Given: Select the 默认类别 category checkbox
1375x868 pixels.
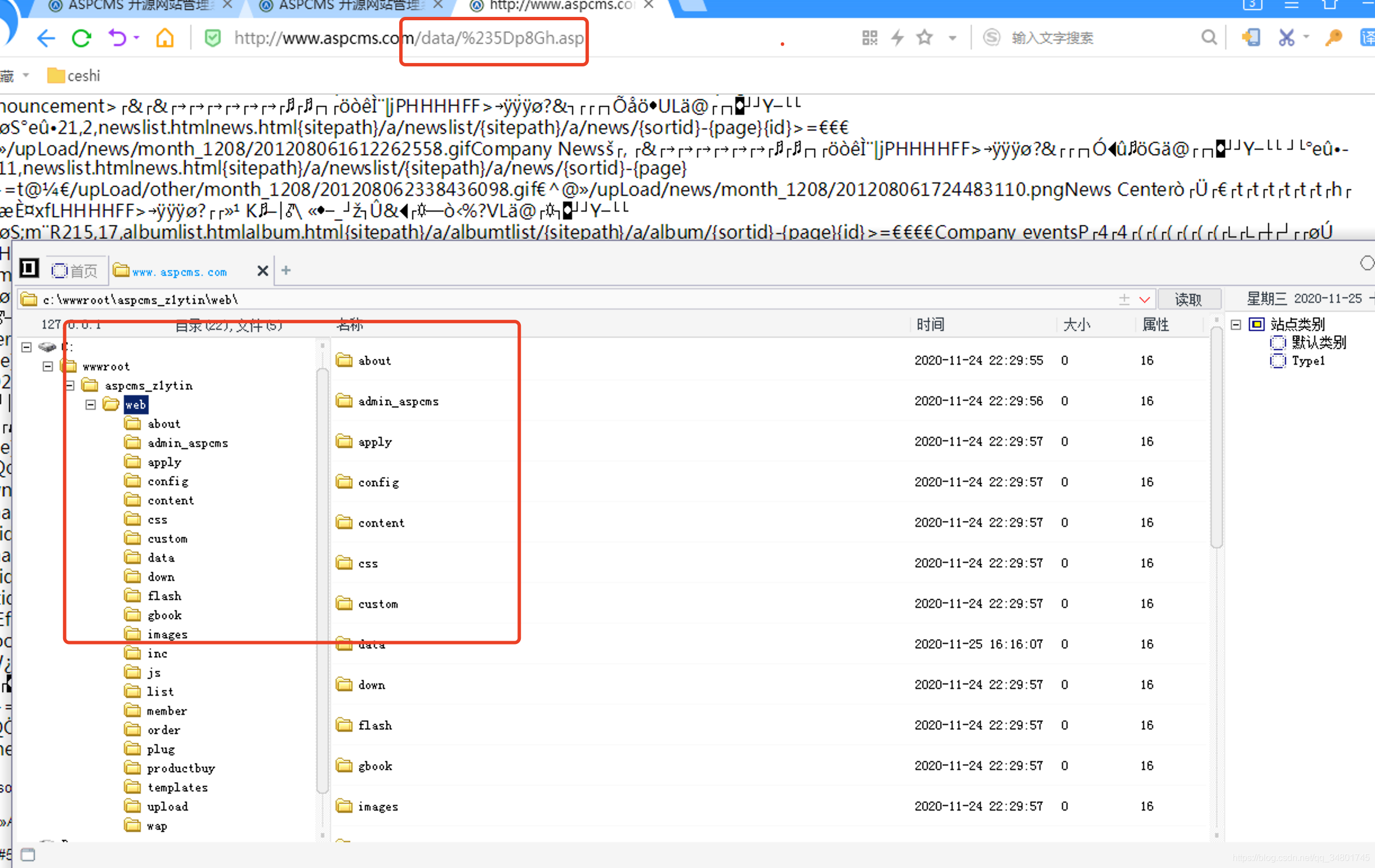Looking at the screenshot, I should 1278,342.
